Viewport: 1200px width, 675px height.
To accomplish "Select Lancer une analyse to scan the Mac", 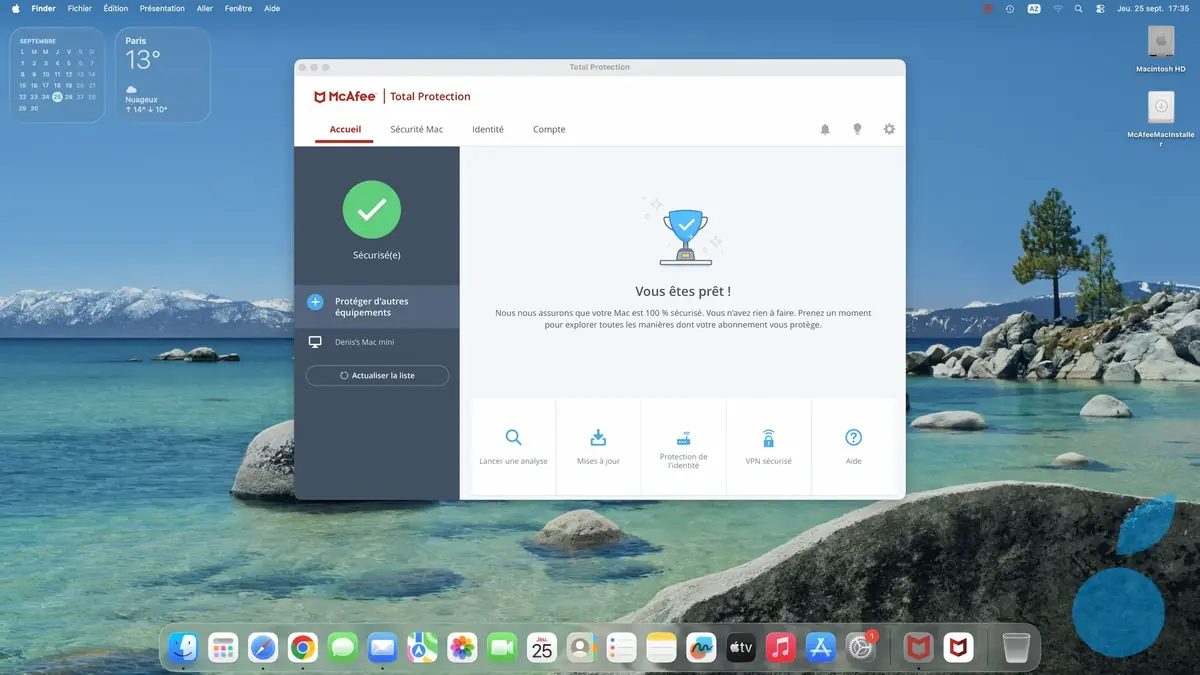I will [x=513, y=444].
